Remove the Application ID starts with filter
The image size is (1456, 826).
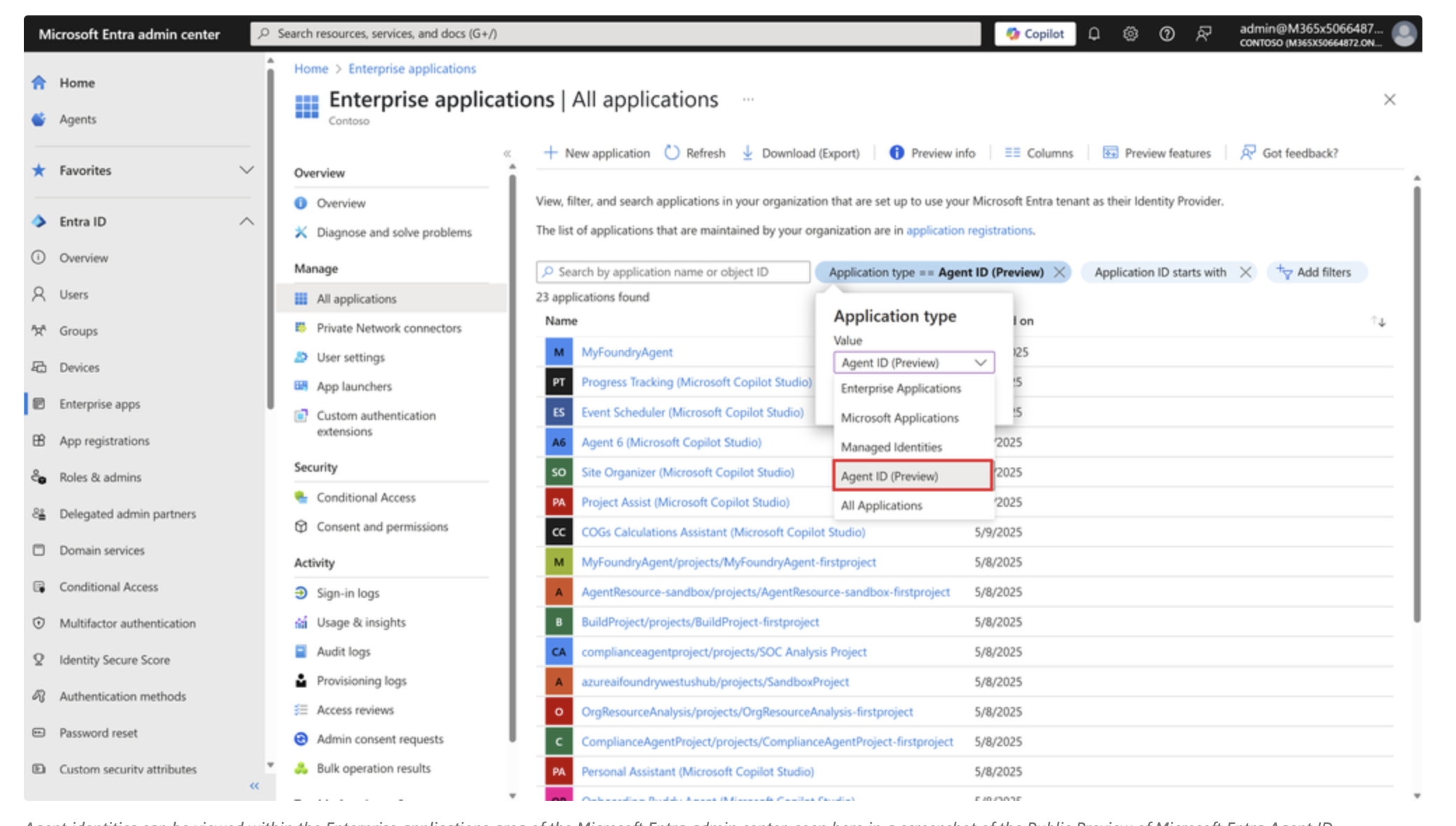(1245, 272)
